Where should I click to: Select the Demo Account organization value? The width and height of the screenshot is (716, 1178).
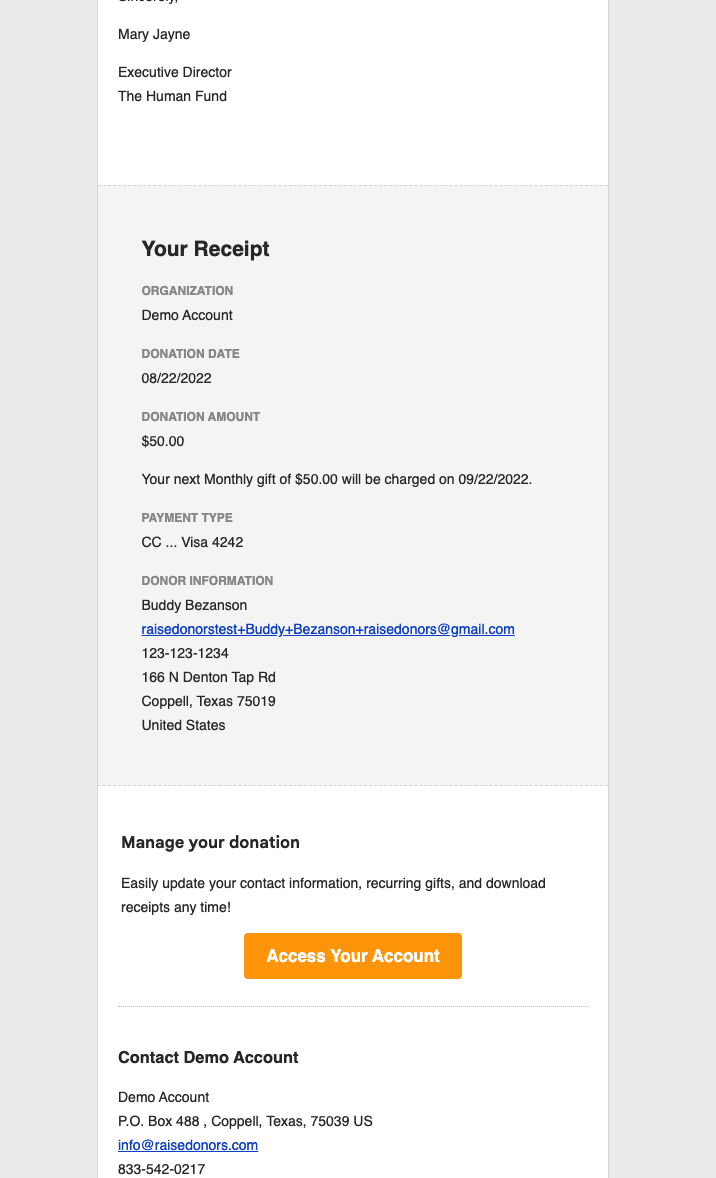coord(187,315)
